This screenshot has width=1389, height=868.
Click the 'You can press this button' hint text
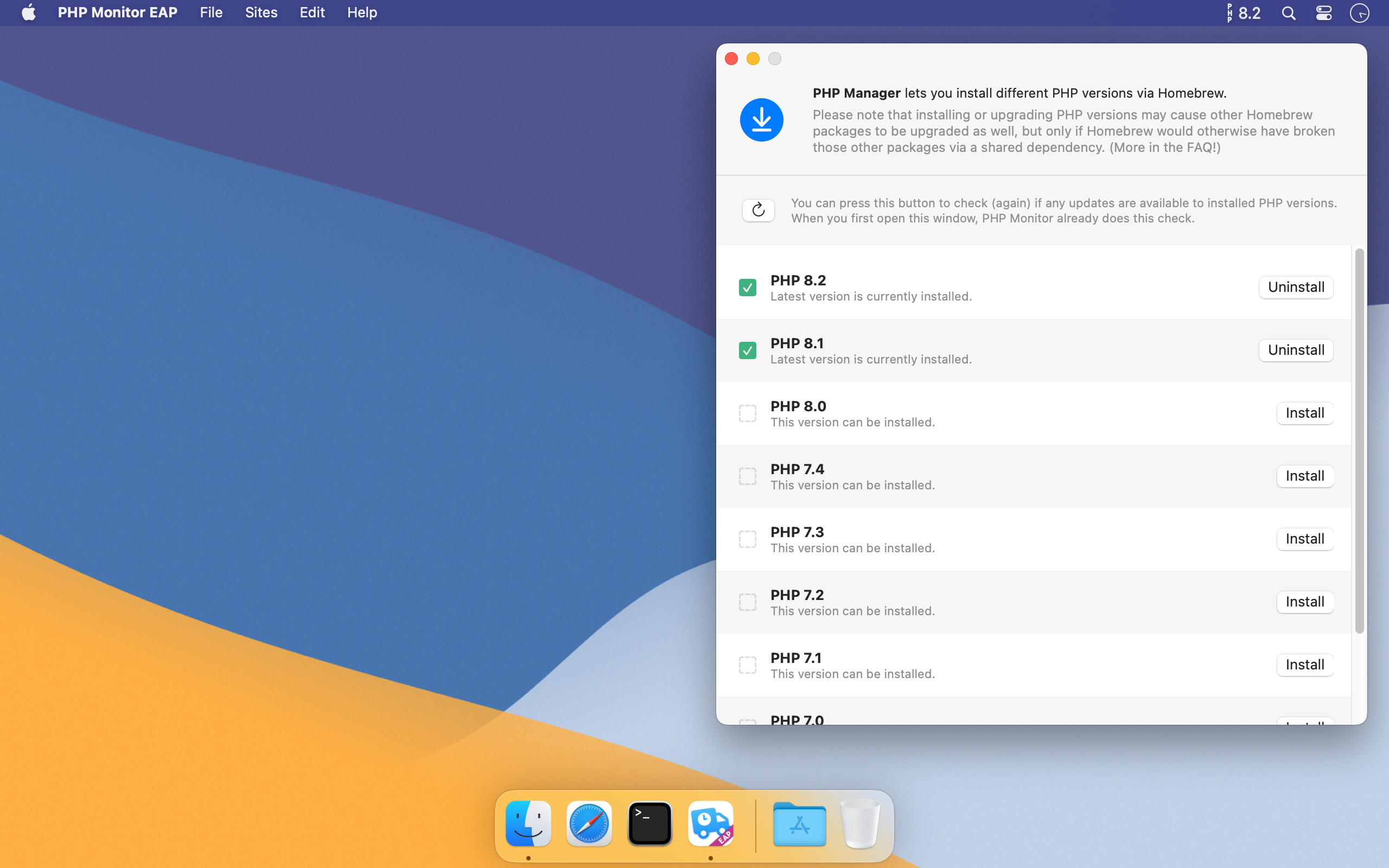click(x=1064, y=210)
